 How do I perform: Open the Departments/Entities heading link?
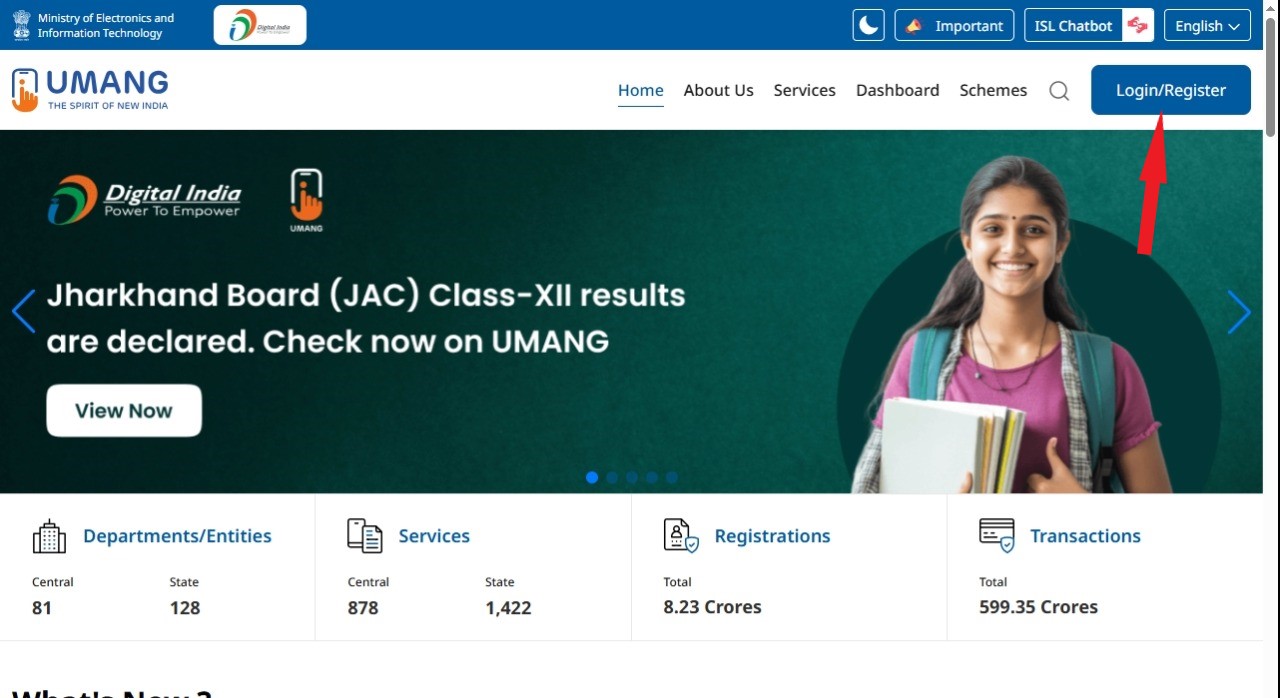click(x=177, y=536)
